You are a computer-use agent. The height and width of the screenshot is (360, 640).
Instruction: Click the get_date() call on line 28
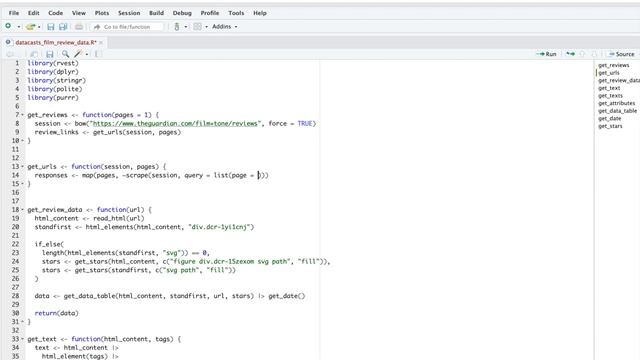287,296
